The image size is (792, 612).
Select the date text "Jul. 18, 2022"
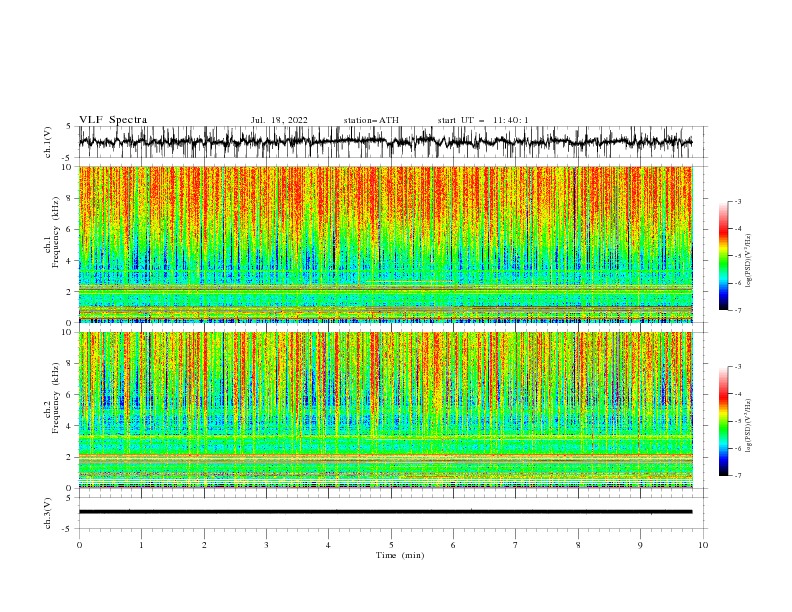click(279, 120)
